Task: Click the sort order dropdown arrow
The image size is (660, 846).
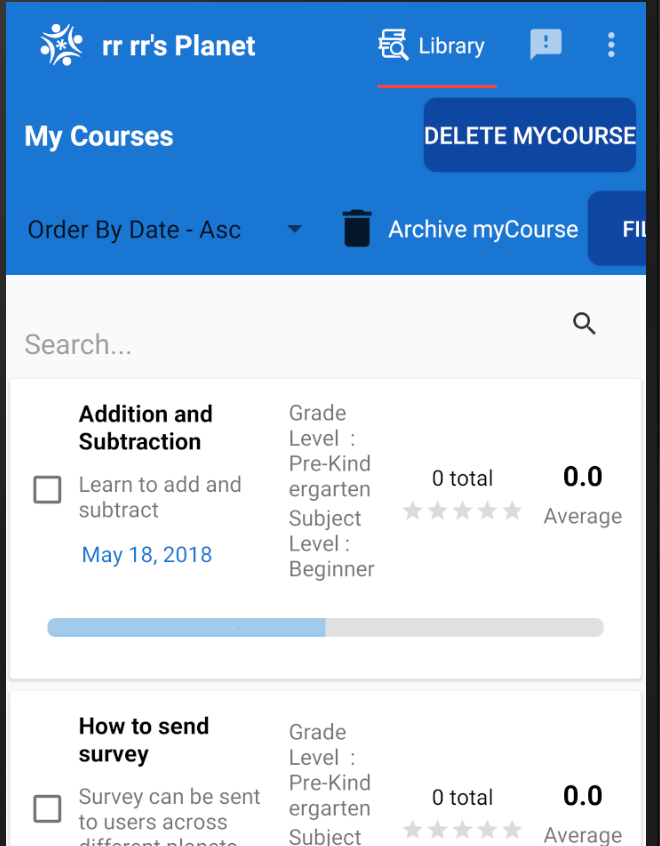Action: click(x=294, y=229)
